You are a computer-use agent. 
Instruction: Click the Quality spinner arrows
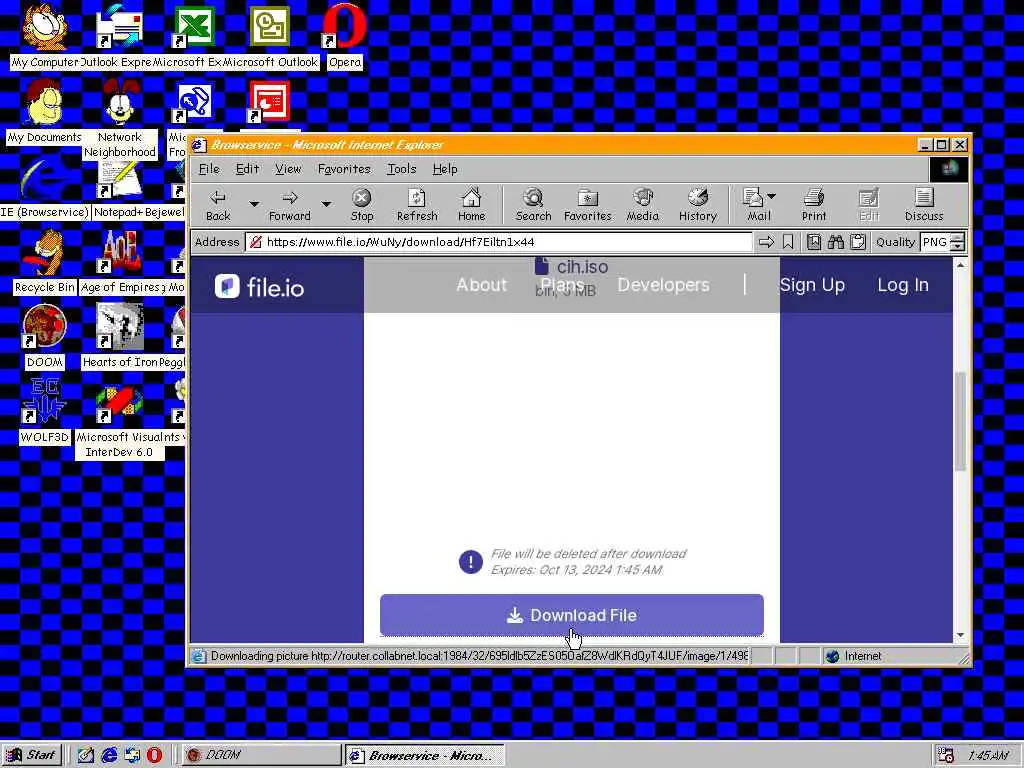957,242
